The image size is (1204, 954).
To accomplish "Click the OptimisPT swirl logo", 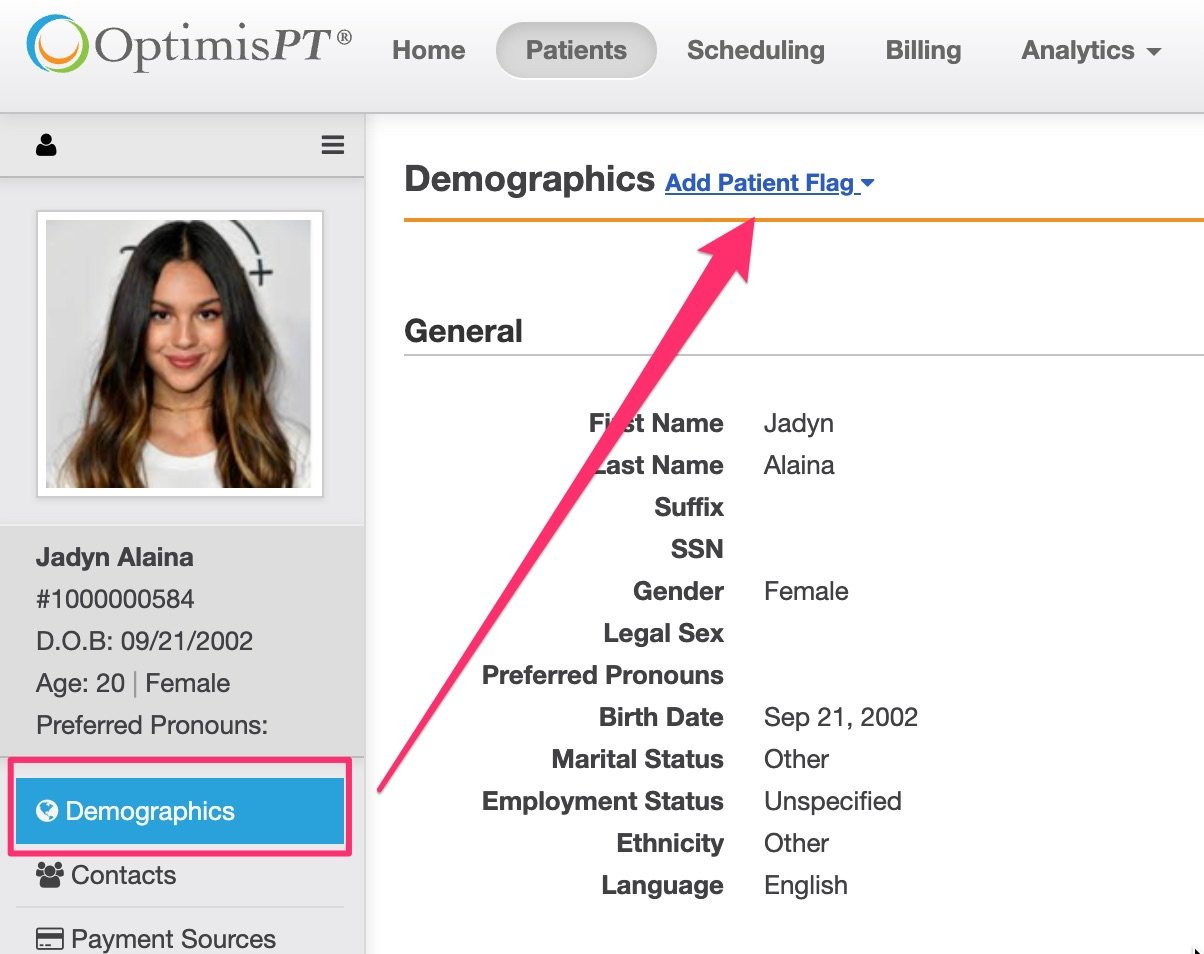I will click(x=58, y=45).
